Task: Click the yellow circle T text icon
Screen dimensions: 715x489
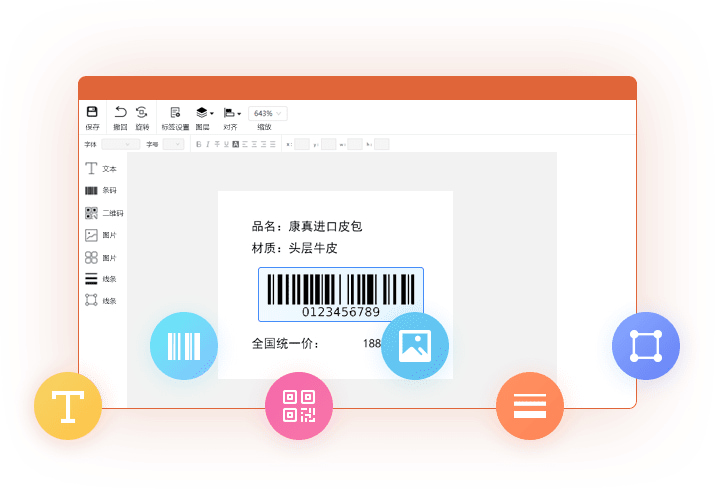Action: pos(68,406)
